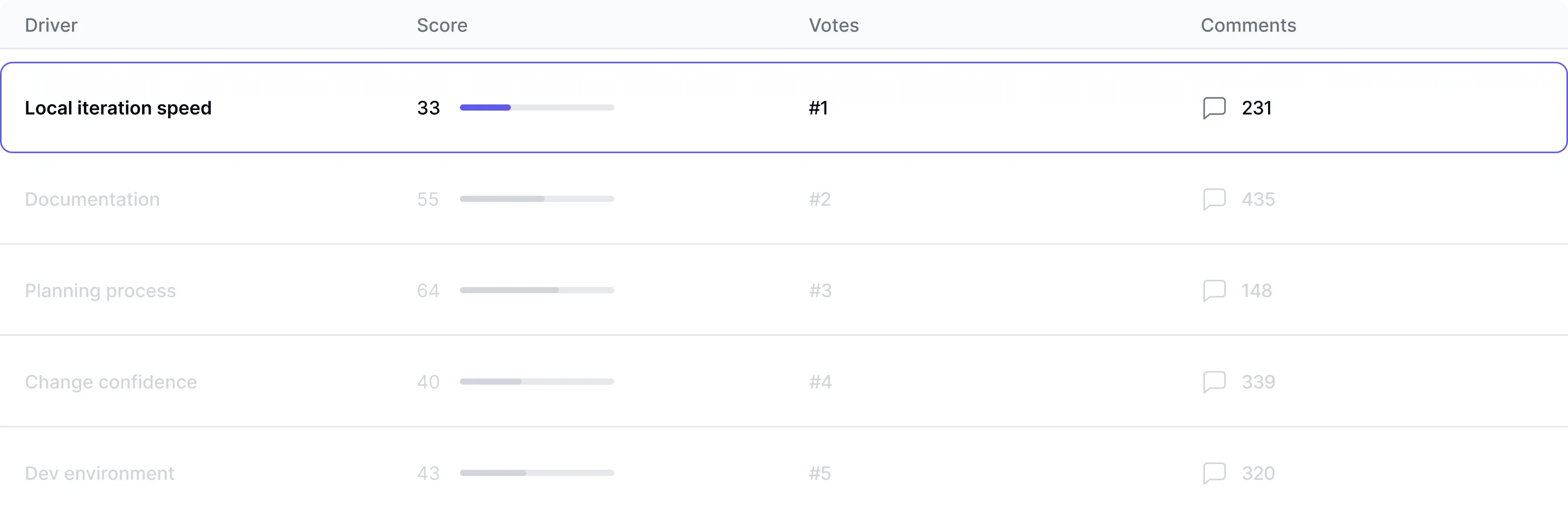
Task: Sort by the Score column header
Action: [x=442, y=25]
